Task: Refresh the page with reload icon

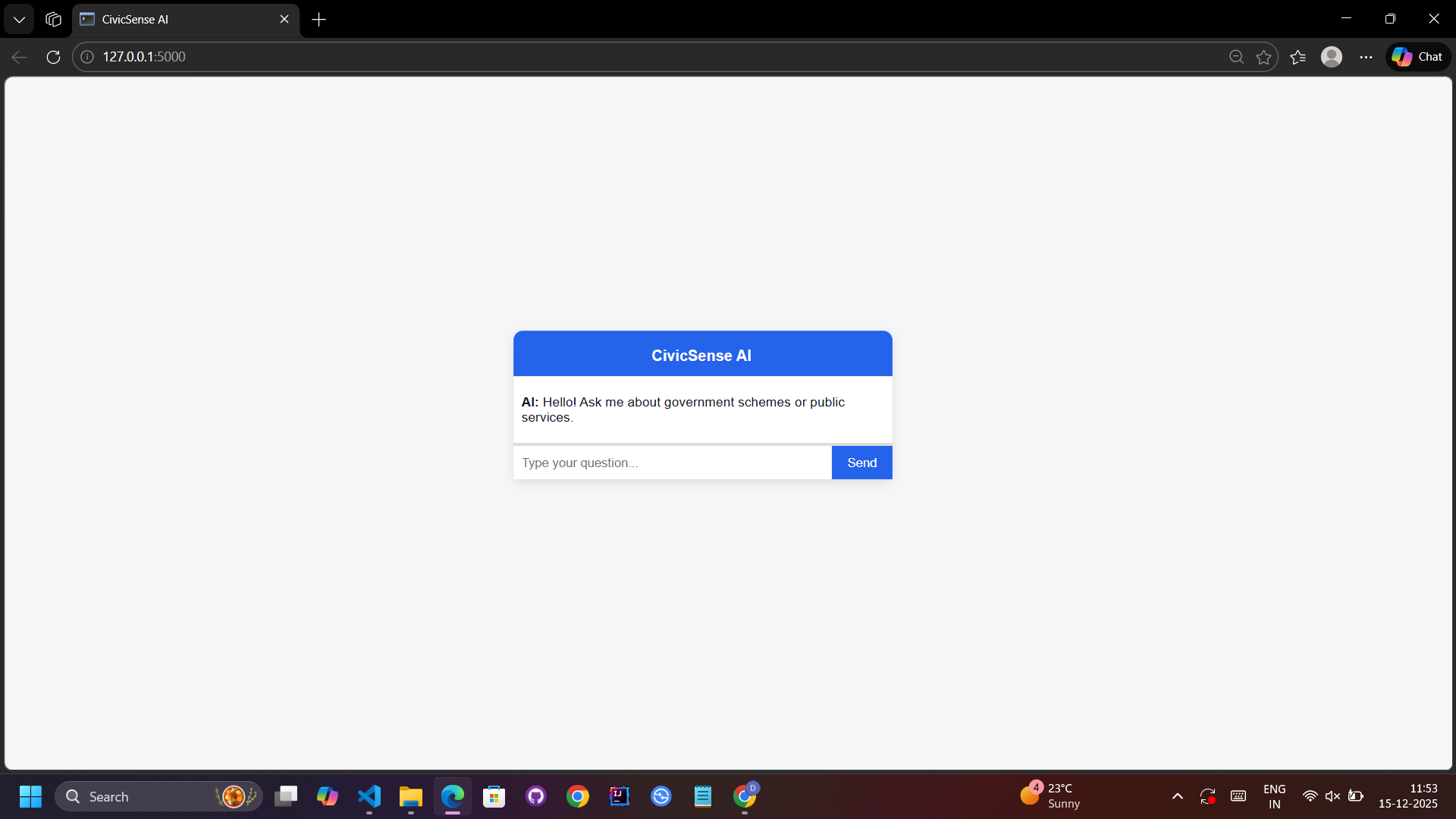Action: coord(53,57)
